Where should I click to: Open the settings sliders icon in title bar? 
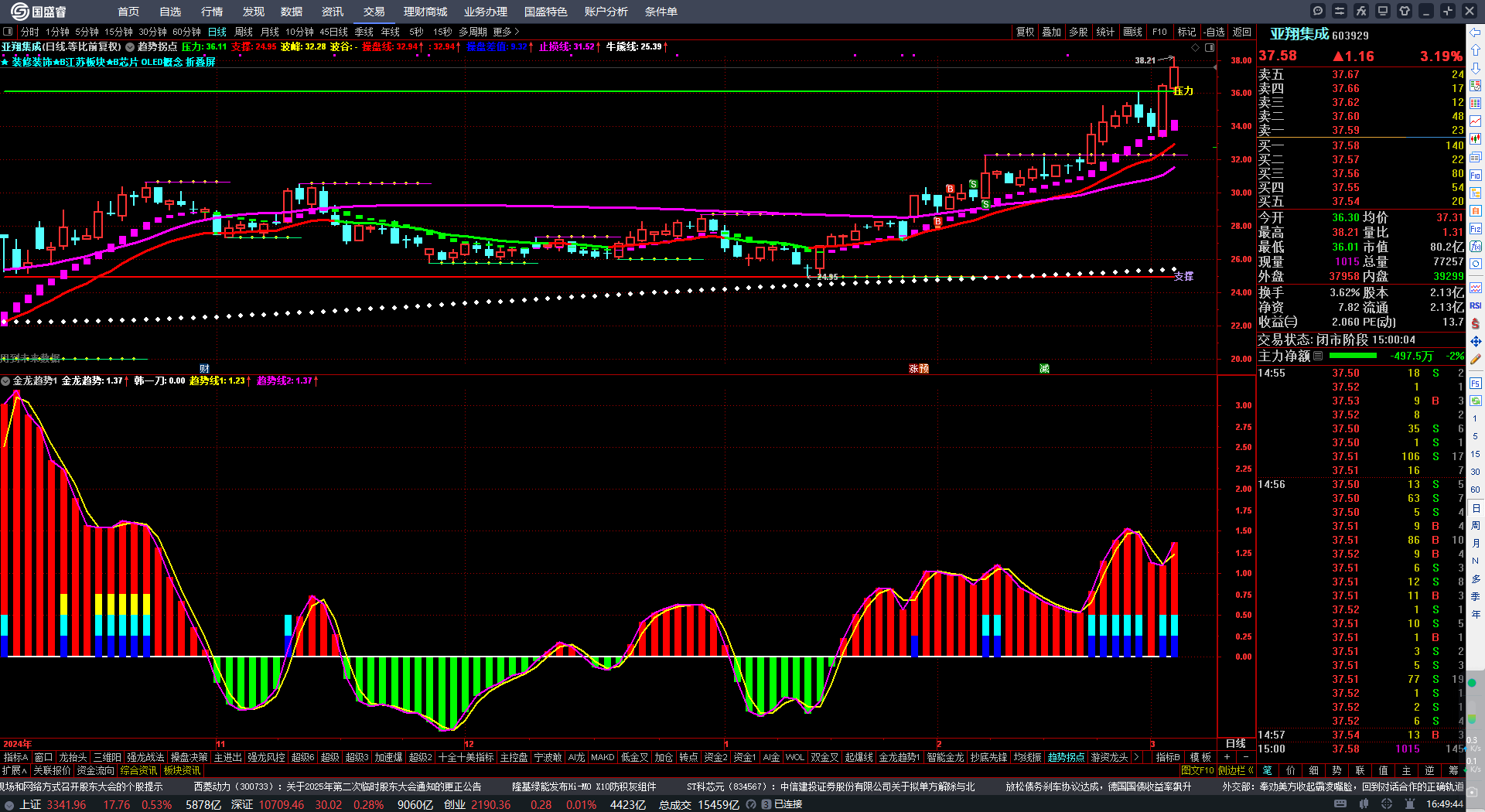pos(1340,11)
